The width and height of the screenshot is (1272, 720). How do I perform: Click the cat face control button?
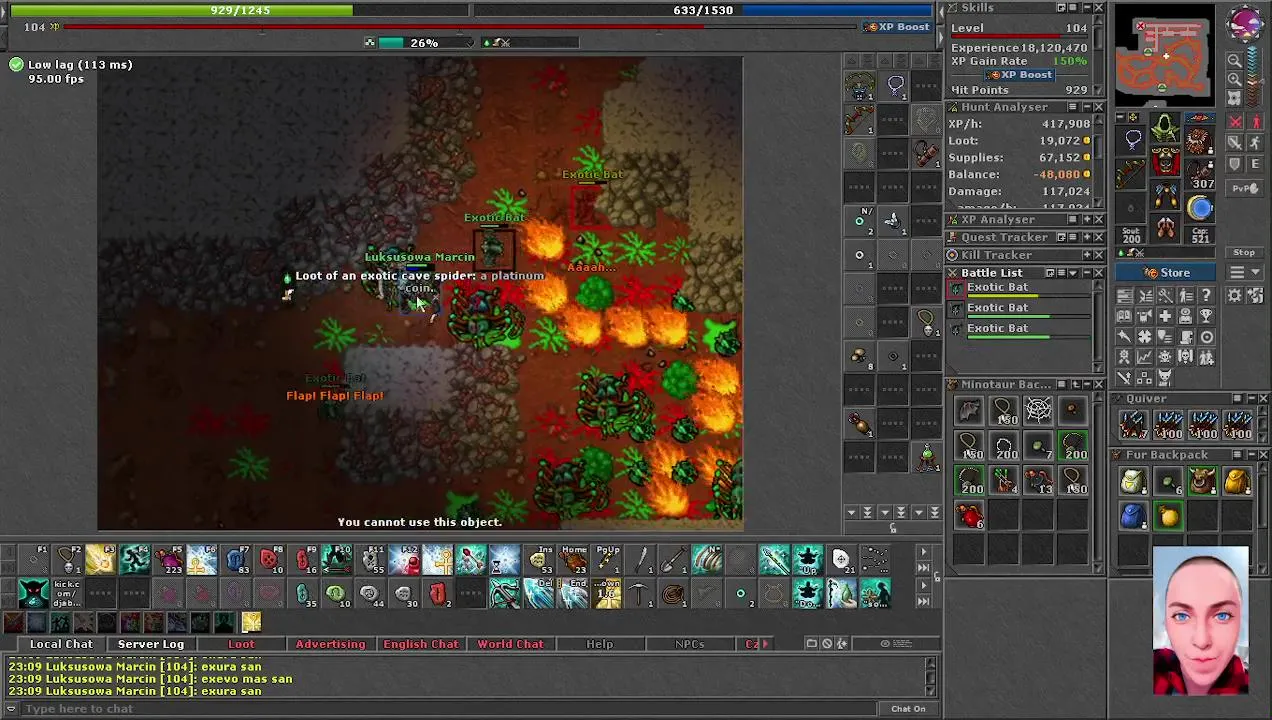pos(1165,377)
